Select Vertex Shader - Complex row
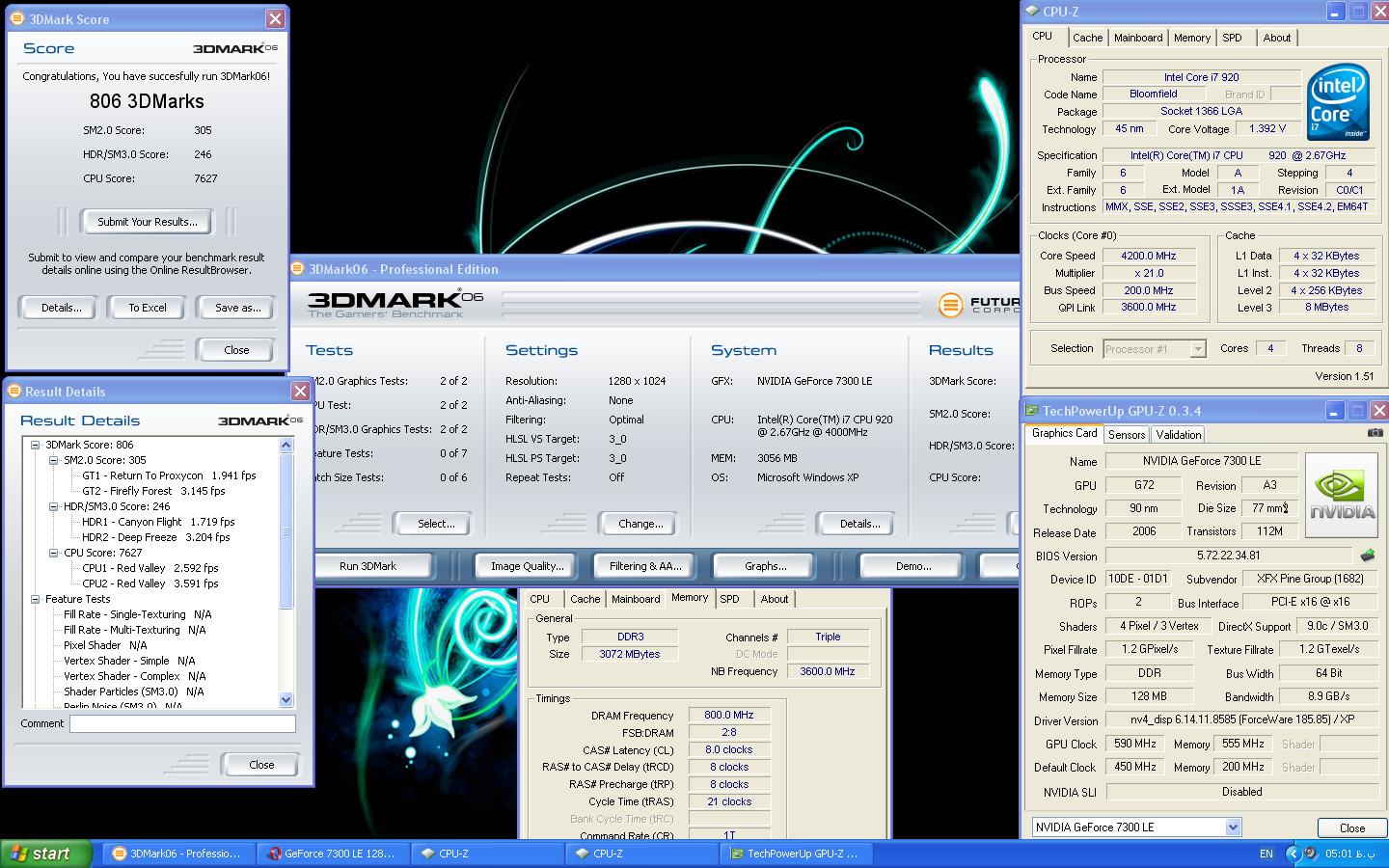Image resolution: width=1389 pixels, height=868 pixels. [134, 676]
